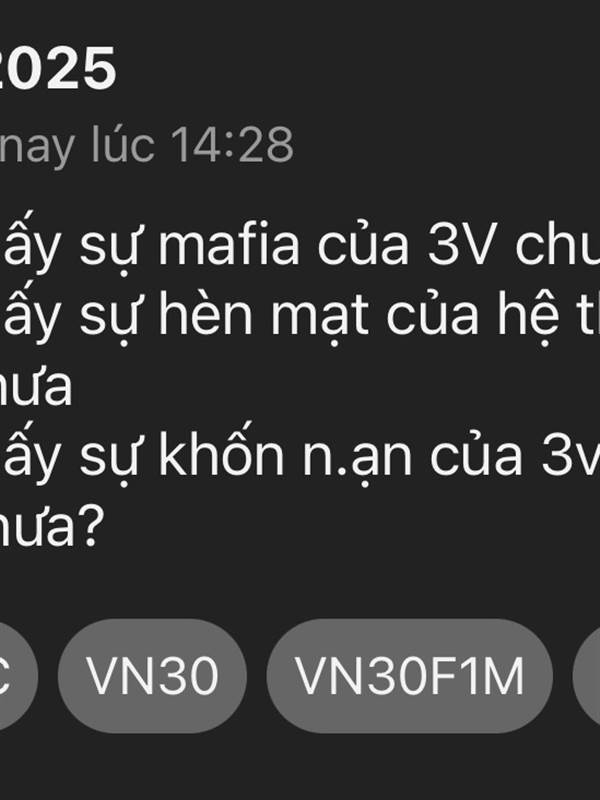Tap the phrase khốn n.ạn
Screen dimensions: 600x800
[x=285, y=456]
